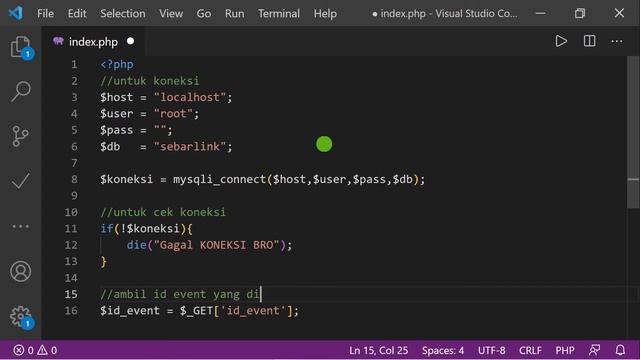This screenshot has width=640, height=360.
Task: Click line number 8 in gutter
Action: [74, 179]
